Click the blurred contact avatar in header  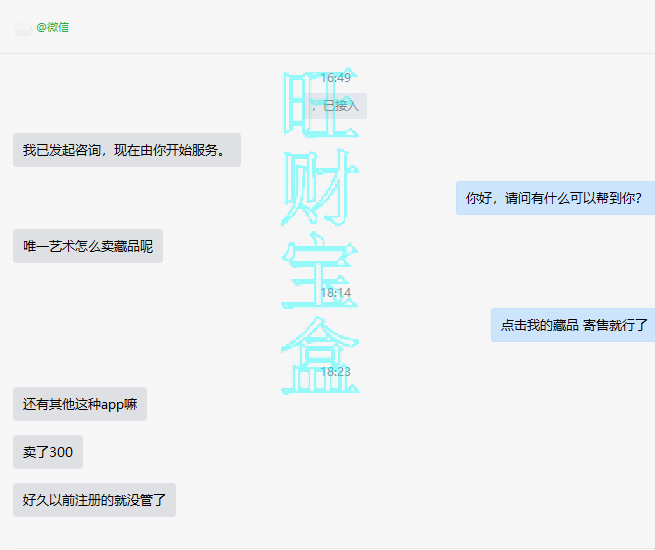22,27
